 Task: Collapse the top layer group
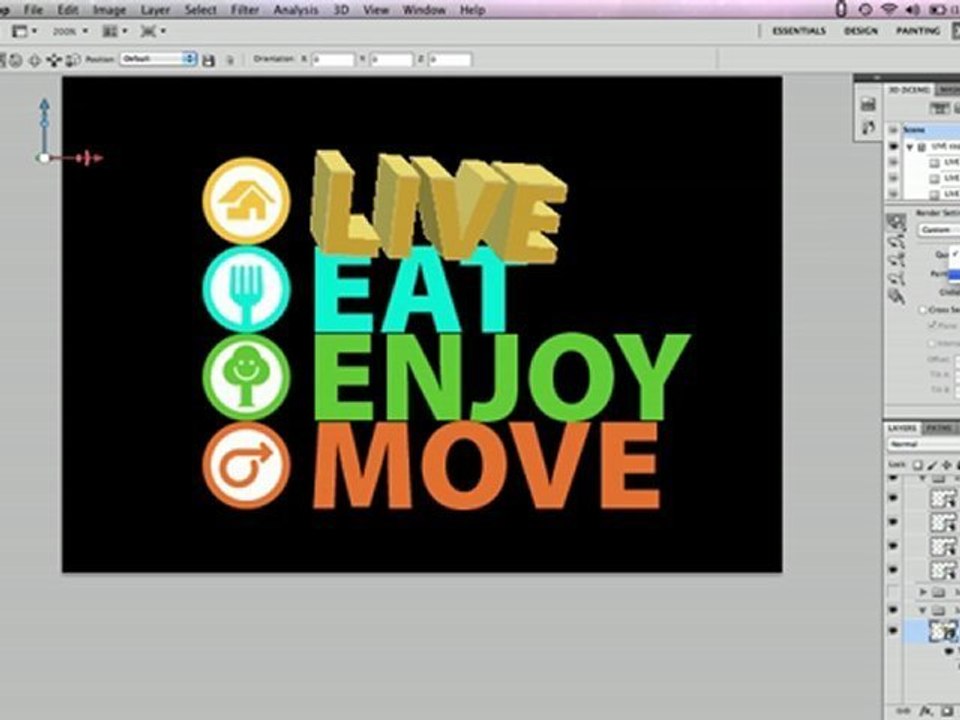pyautogui.click(x=924, y=478)
